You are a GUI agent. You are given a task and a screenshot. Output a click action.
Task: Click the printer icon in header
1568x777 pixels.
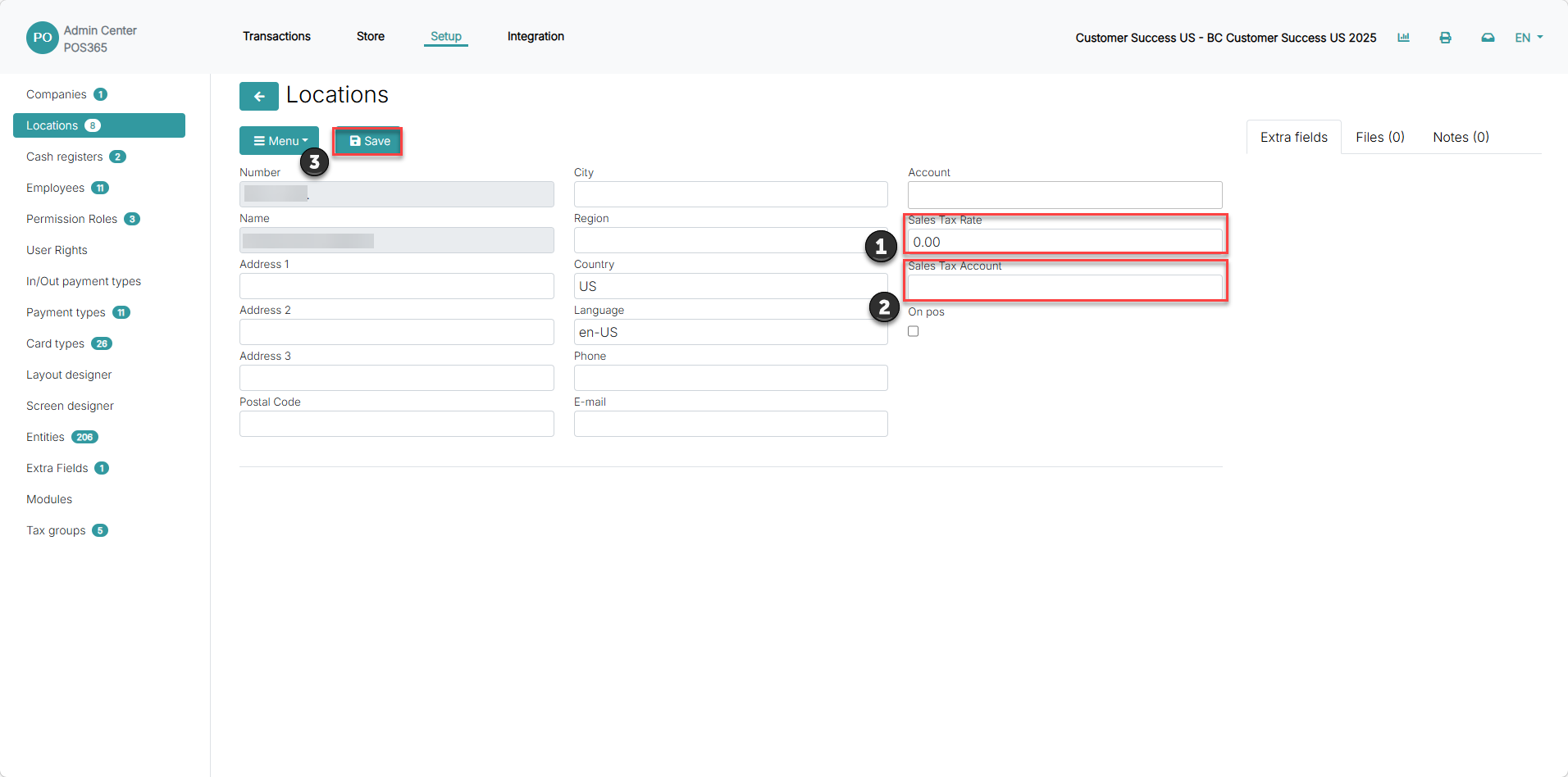pyautogui.click(x=1445, y=38)
